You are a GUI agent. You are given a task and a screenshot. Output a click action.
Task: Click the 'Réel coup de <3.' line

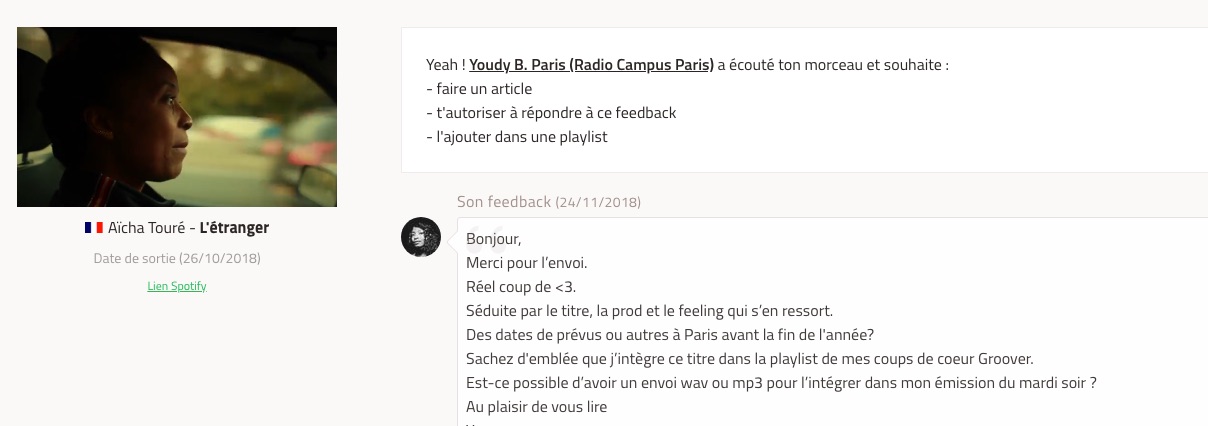pyautogui.click(x=521, y=288)
